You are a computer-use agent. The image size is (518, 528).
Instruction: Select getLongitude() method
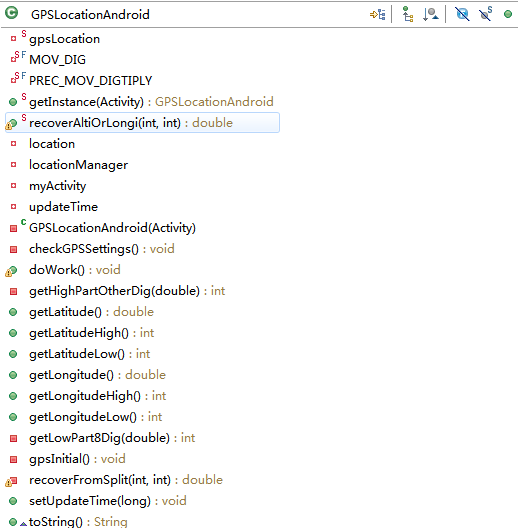coord(97,375)
